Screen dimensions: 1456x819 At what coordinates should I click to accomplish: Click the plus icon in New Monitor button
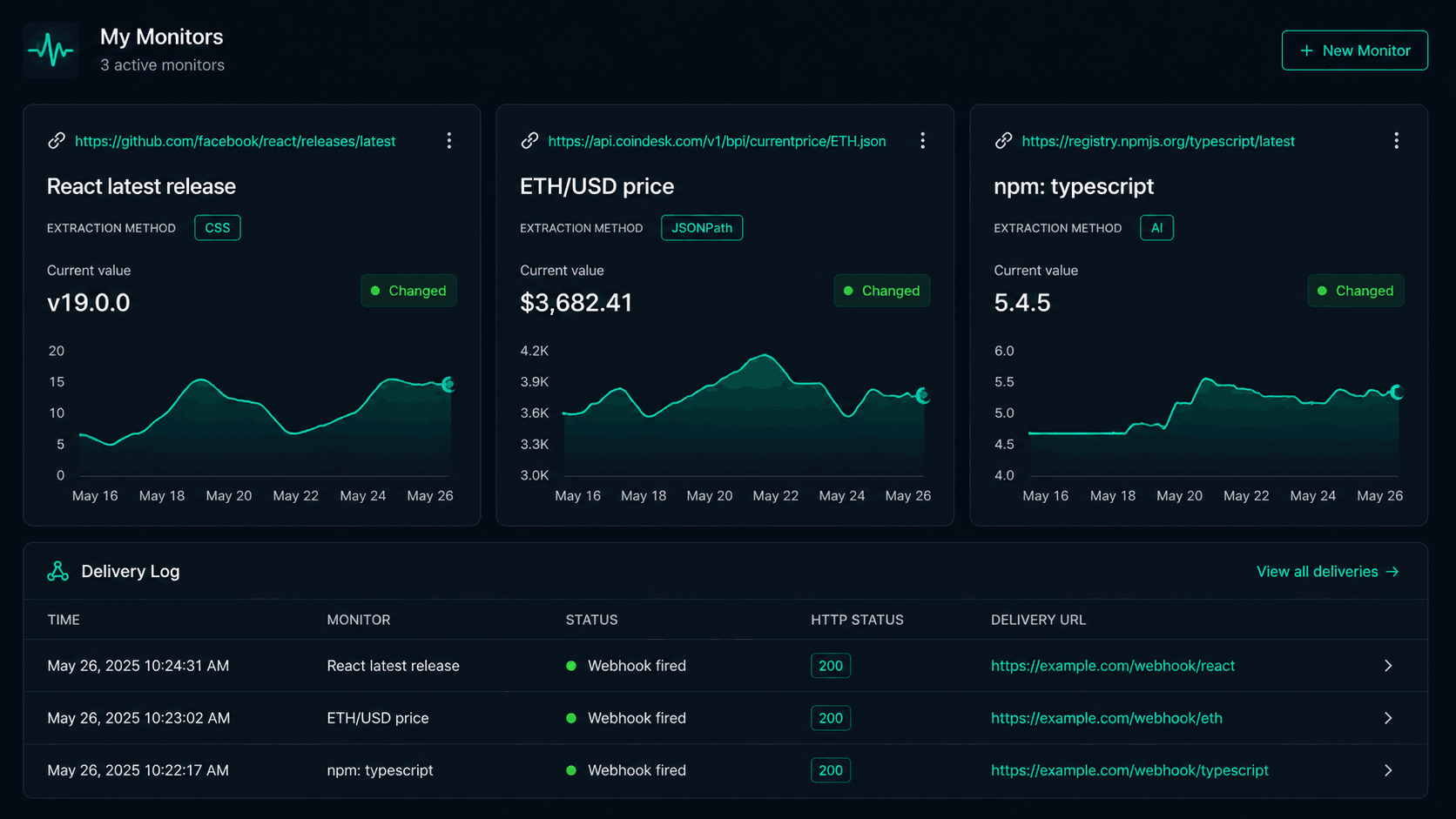point(1306,50)
